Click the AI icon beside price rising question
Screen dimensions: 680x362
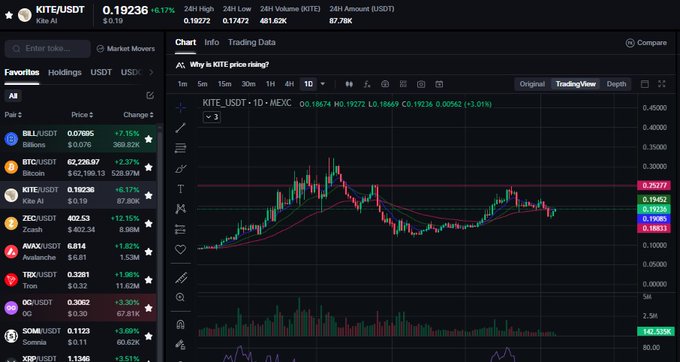tap(180, 65)
